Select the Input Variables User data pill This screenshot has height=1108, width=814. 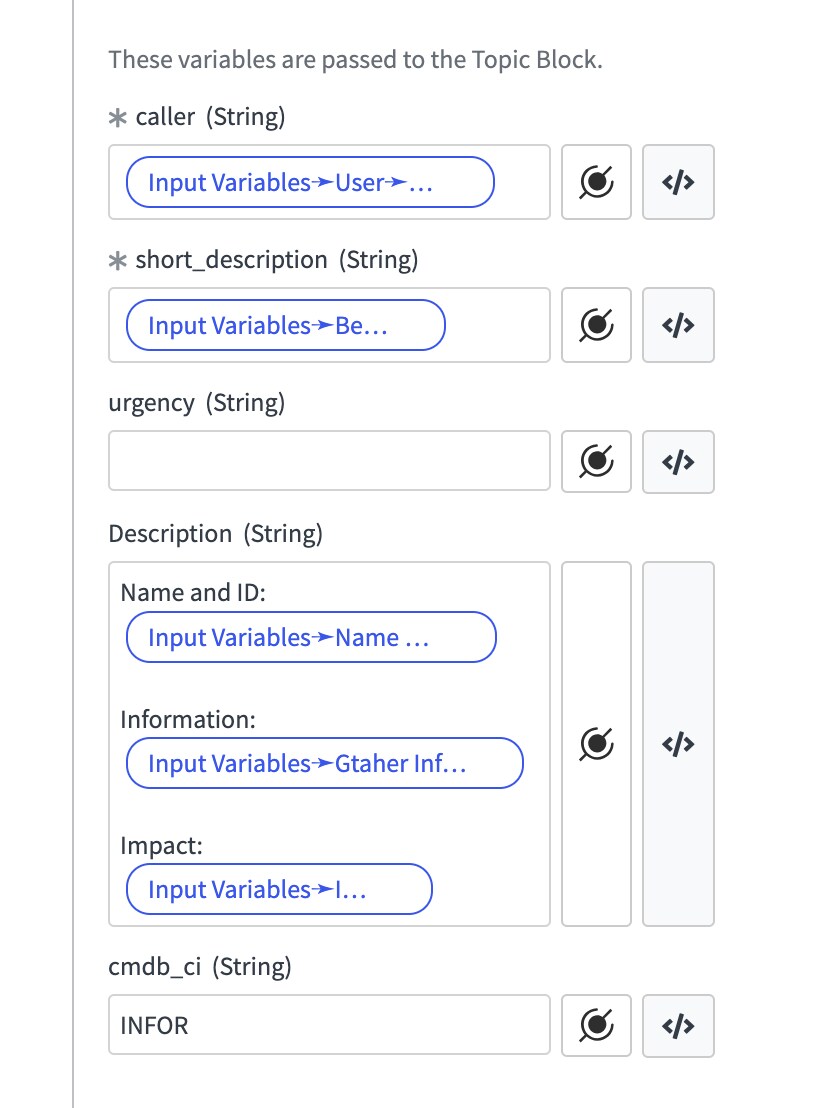click(310, 182)
